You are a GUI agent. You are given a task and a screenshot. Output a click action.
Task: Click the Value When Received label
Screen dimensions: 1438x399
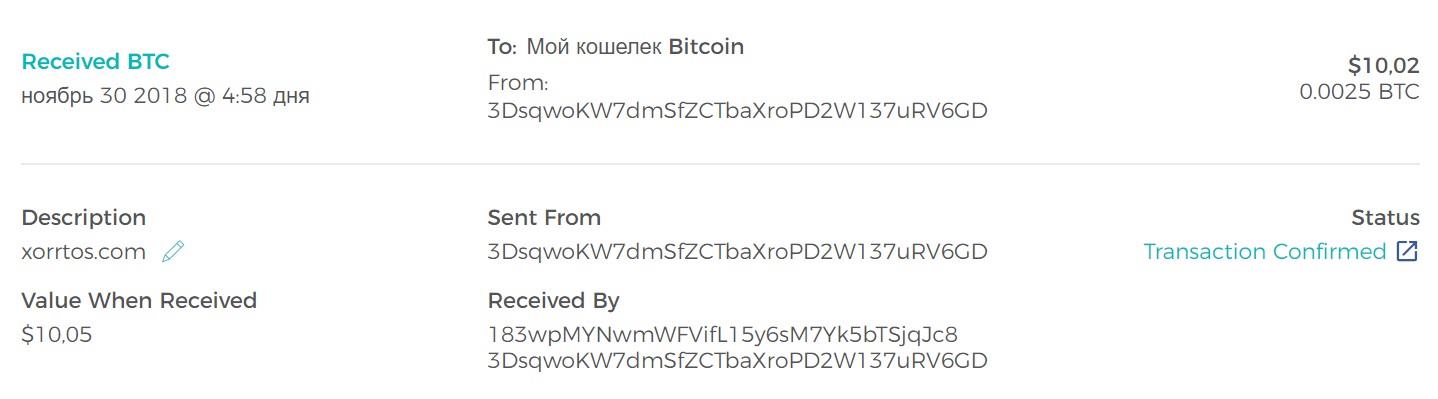pyautogui.click(x=139, y=301)
